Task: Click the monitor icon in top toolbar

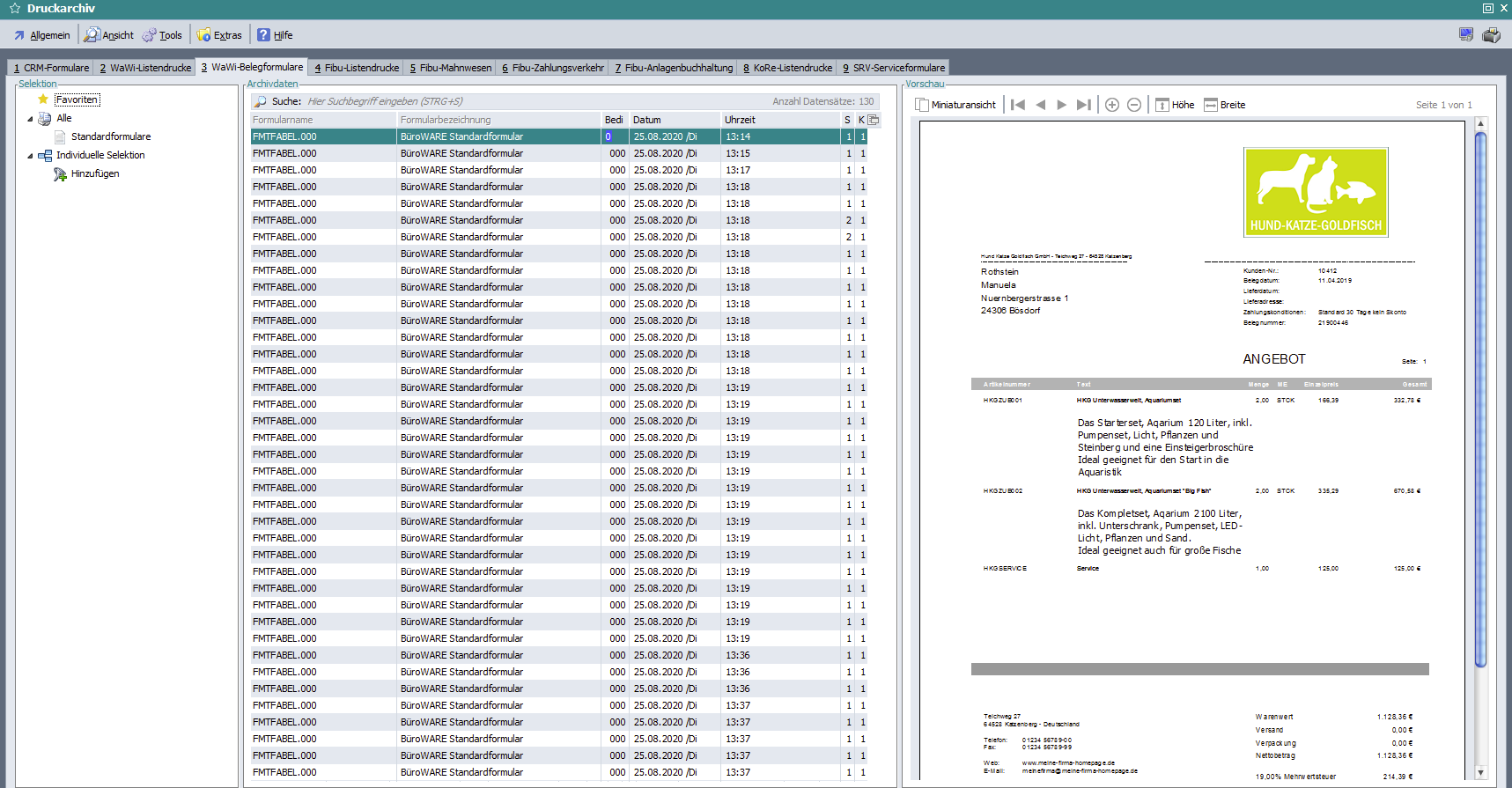Action: [x=1465, y=34]
